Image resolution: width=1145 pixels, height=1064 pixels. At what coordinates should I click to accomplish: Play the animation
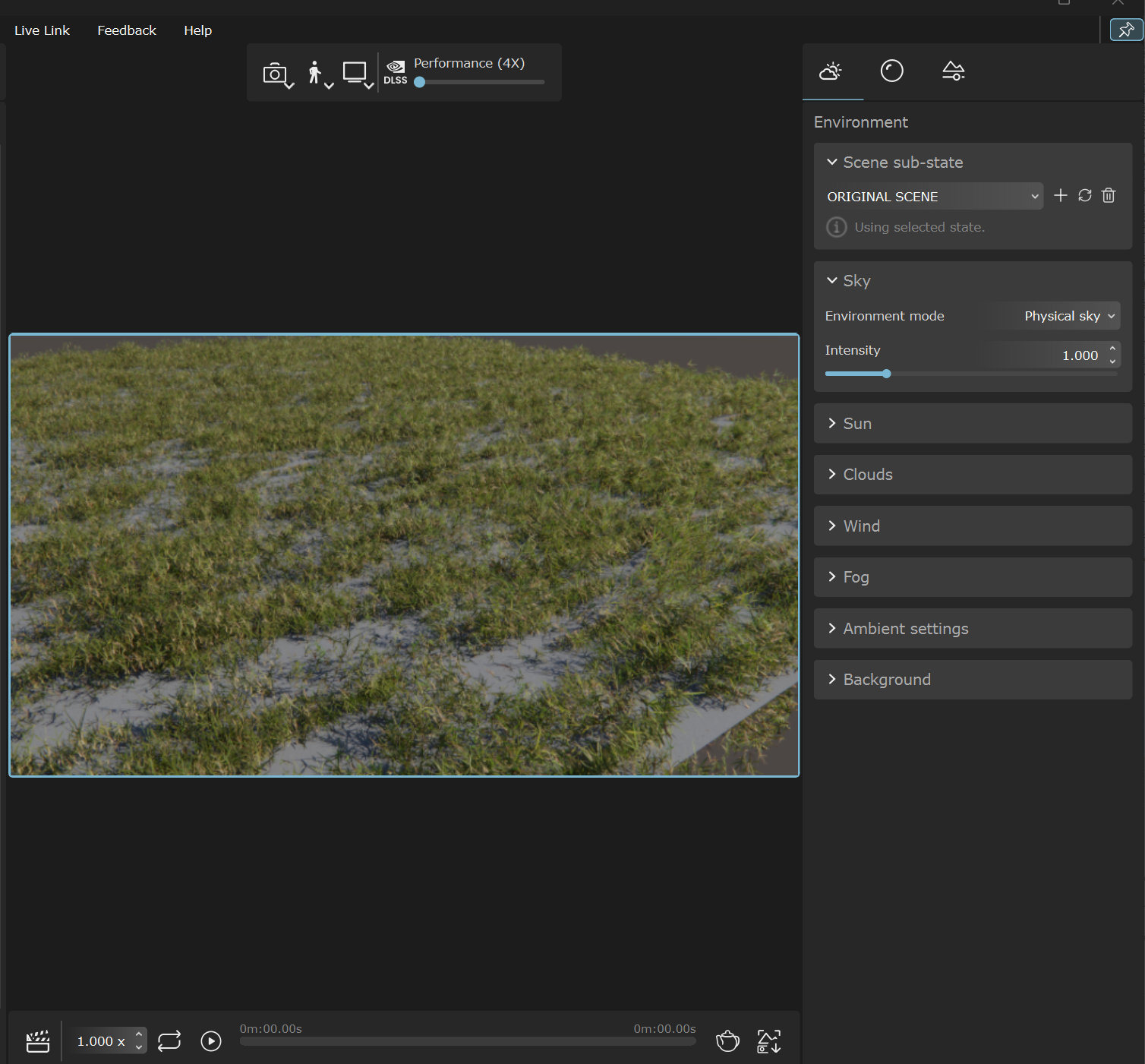click(x=211, y=1041)
